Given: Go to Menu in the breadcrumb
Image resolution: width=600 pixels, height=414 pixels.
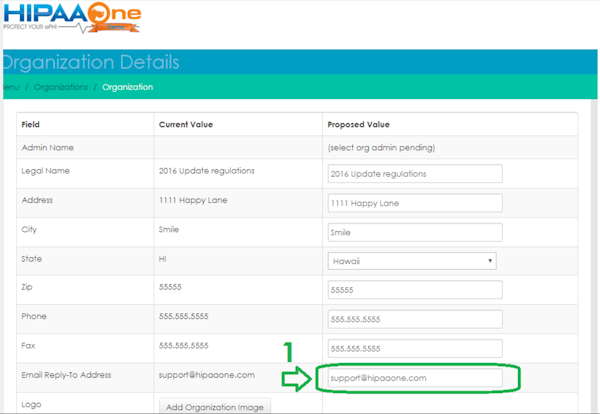Looking at the screenshot, I should click(x=10, y=87).
